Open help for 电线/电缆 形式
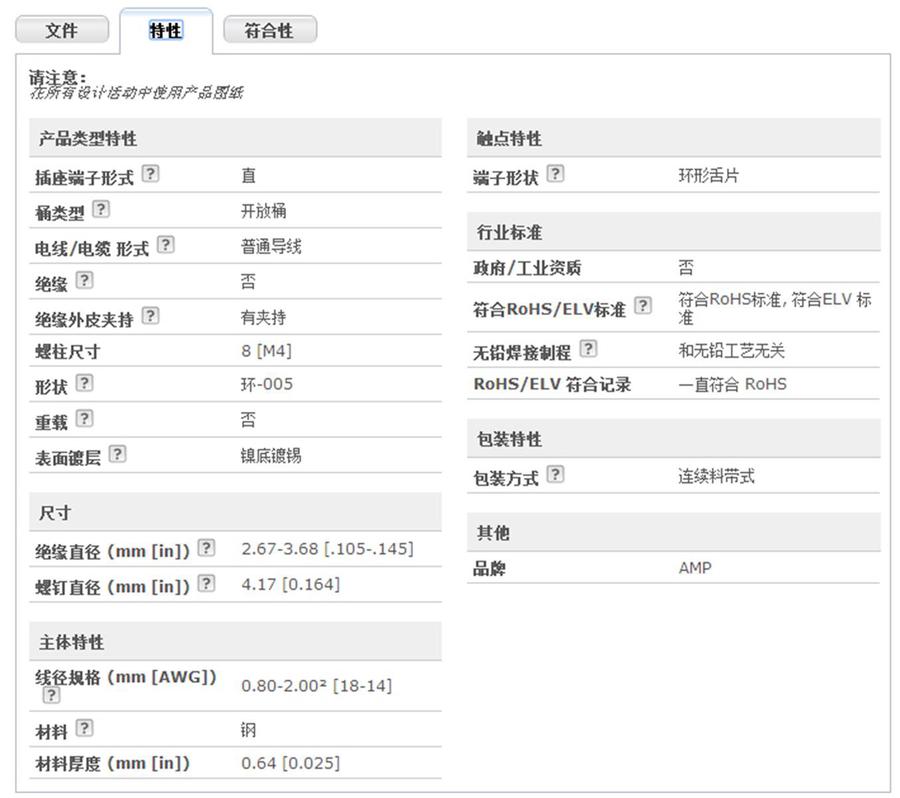The image size is (900, 798). pos(166,244)
